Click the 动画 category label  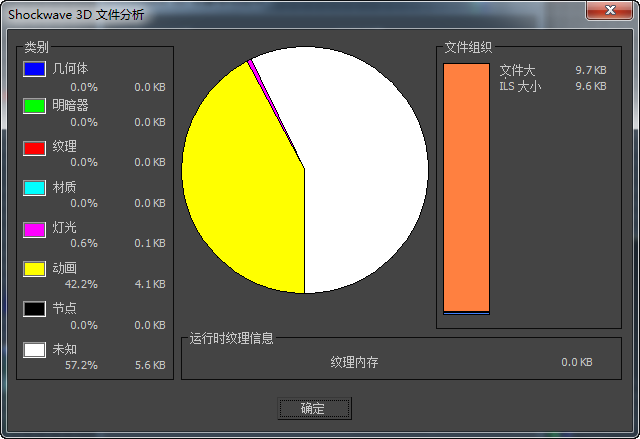64,268
